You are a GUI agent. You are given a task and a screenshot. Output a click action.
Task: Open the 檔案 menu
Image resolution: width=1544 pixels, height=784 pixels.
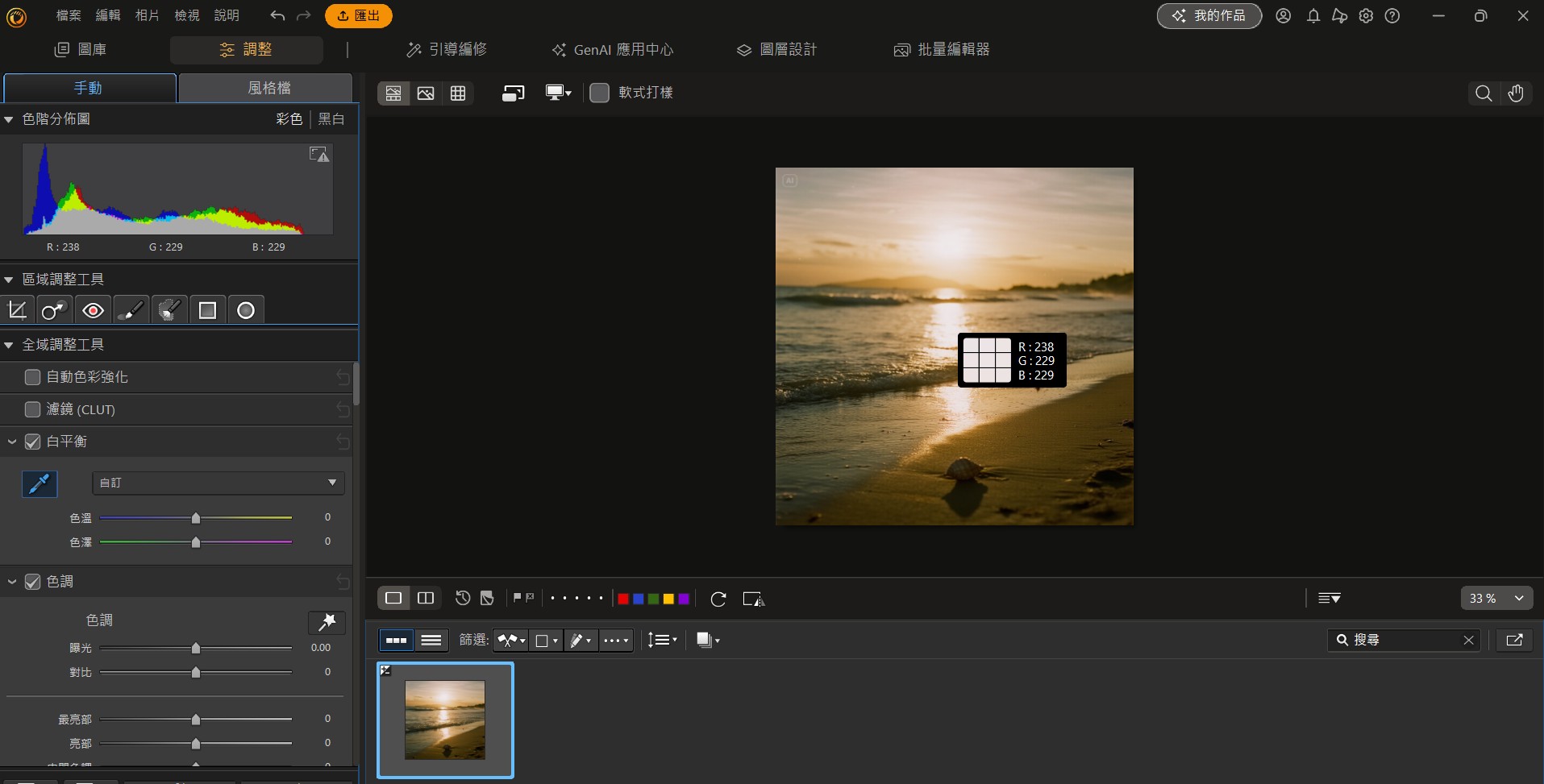click(x=69, y=15)
